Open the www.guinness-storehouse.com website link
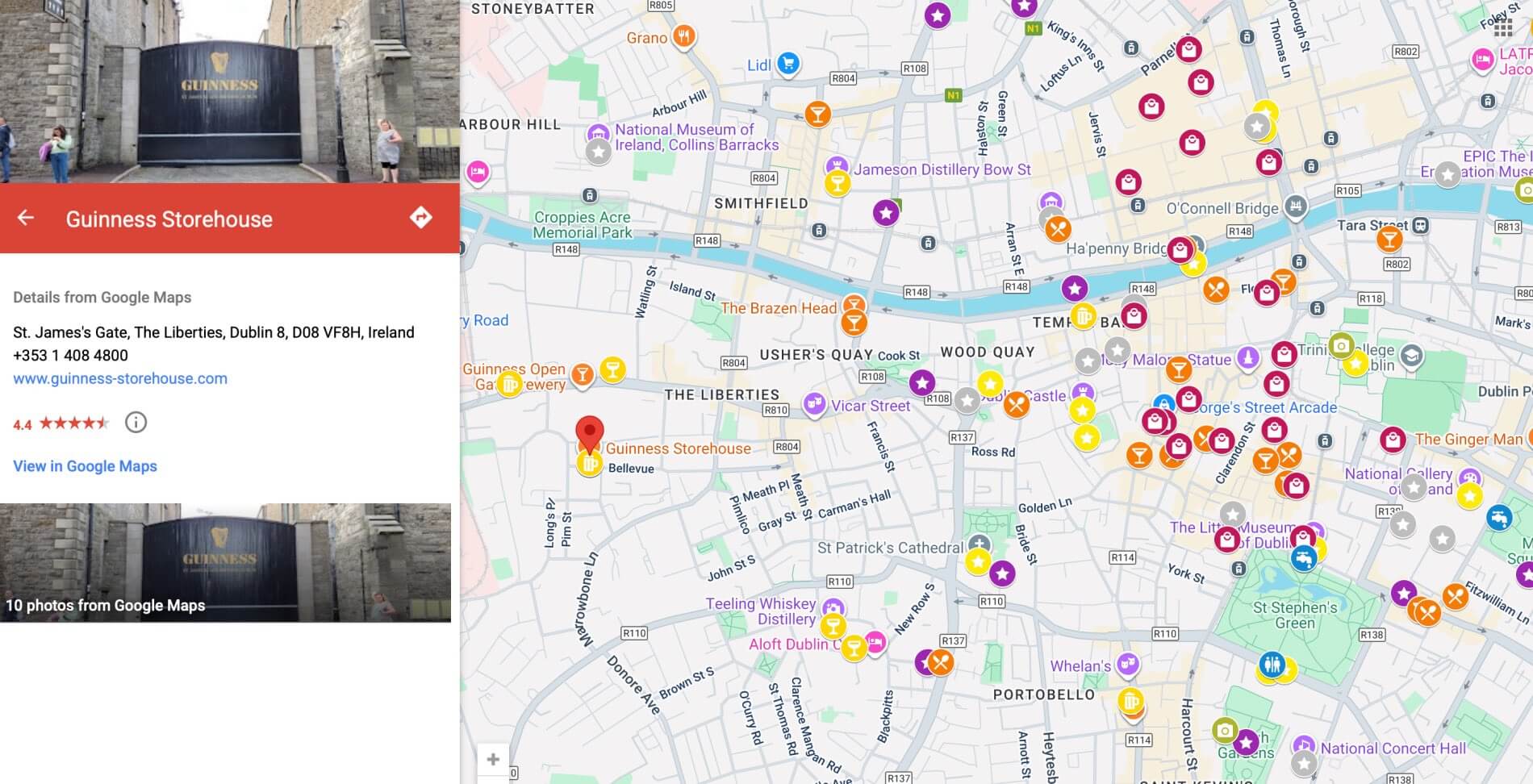The width and height of the screenshot is (1533, 784). coord(120,378)
